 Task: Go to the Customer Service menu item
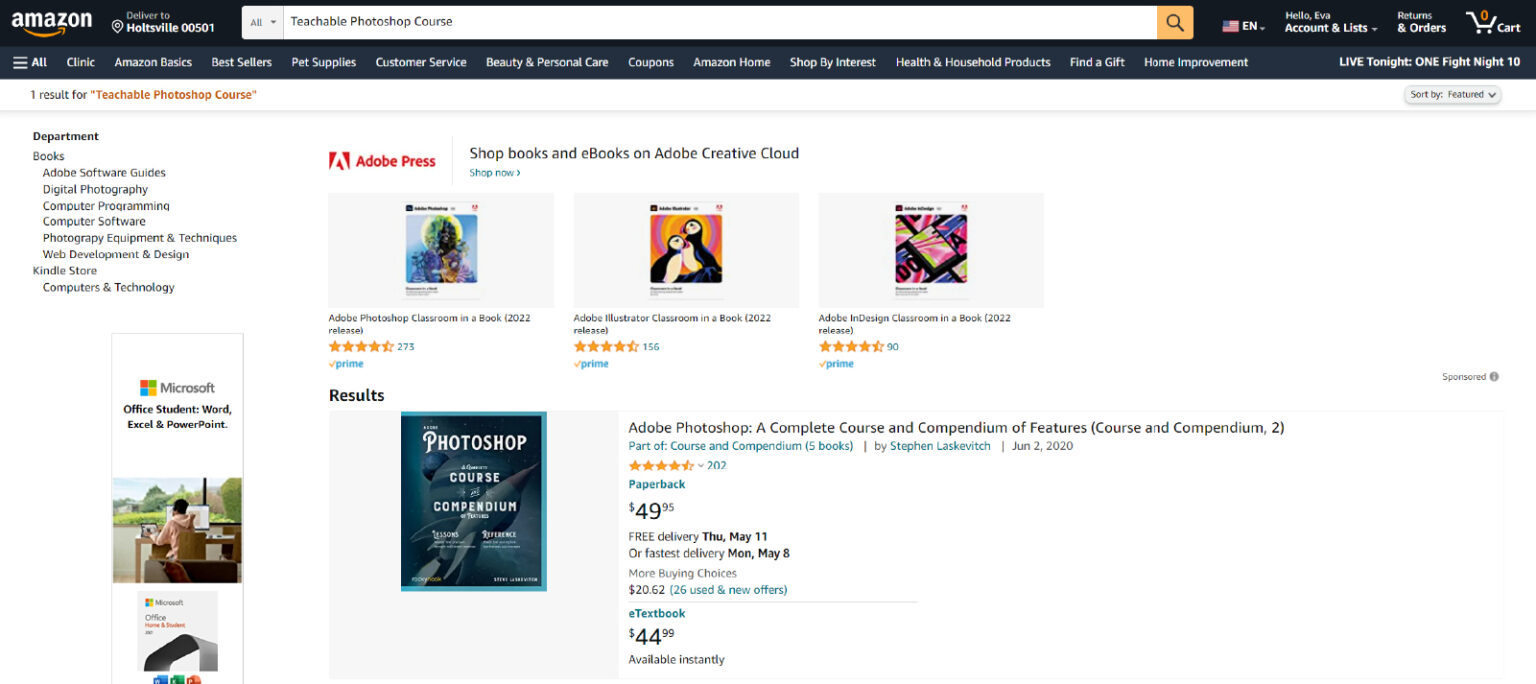[x=420, y=61]
